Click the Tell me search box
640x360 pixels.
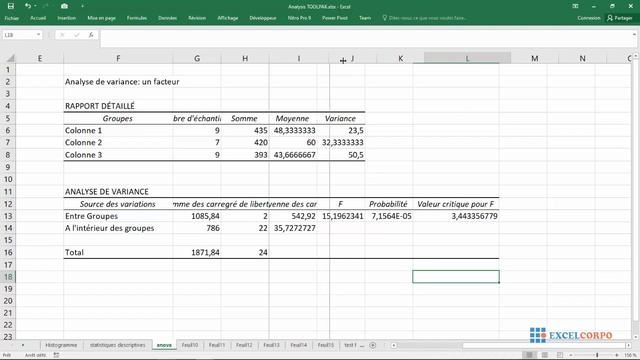tap(424, 18)
